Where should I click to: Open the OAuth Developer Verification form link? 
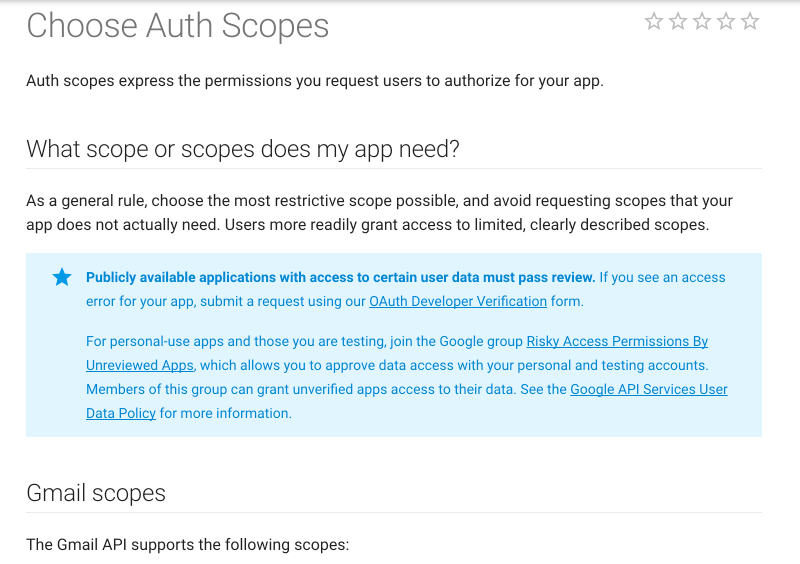click(458, 301)
